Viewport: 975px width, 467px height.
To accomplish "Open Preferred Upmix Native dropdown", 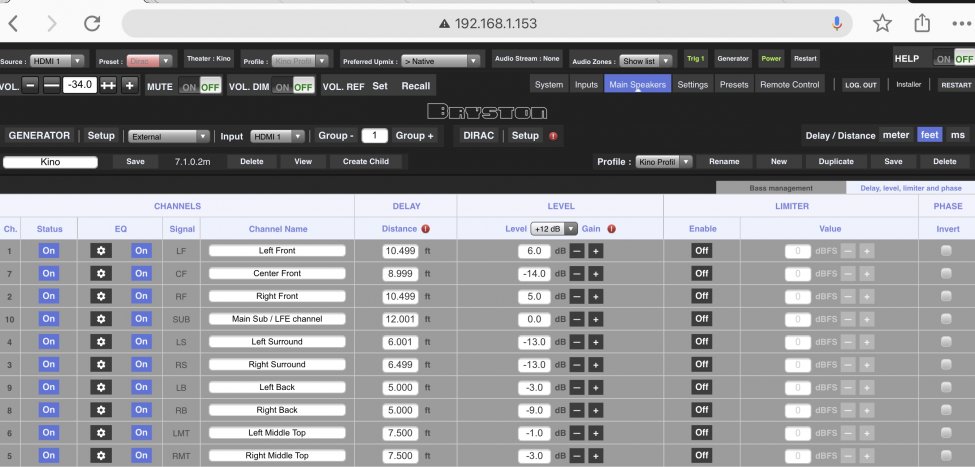I will click(440, 61).
